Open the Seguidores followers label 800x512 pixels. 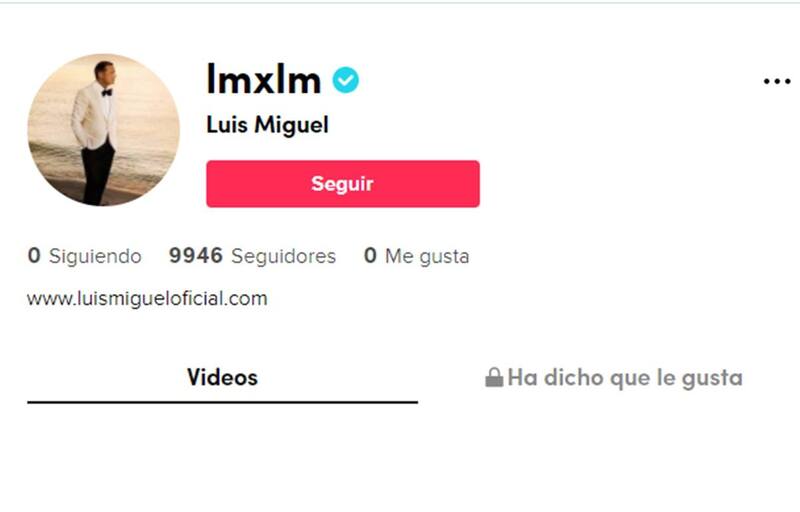pos(284,256)
